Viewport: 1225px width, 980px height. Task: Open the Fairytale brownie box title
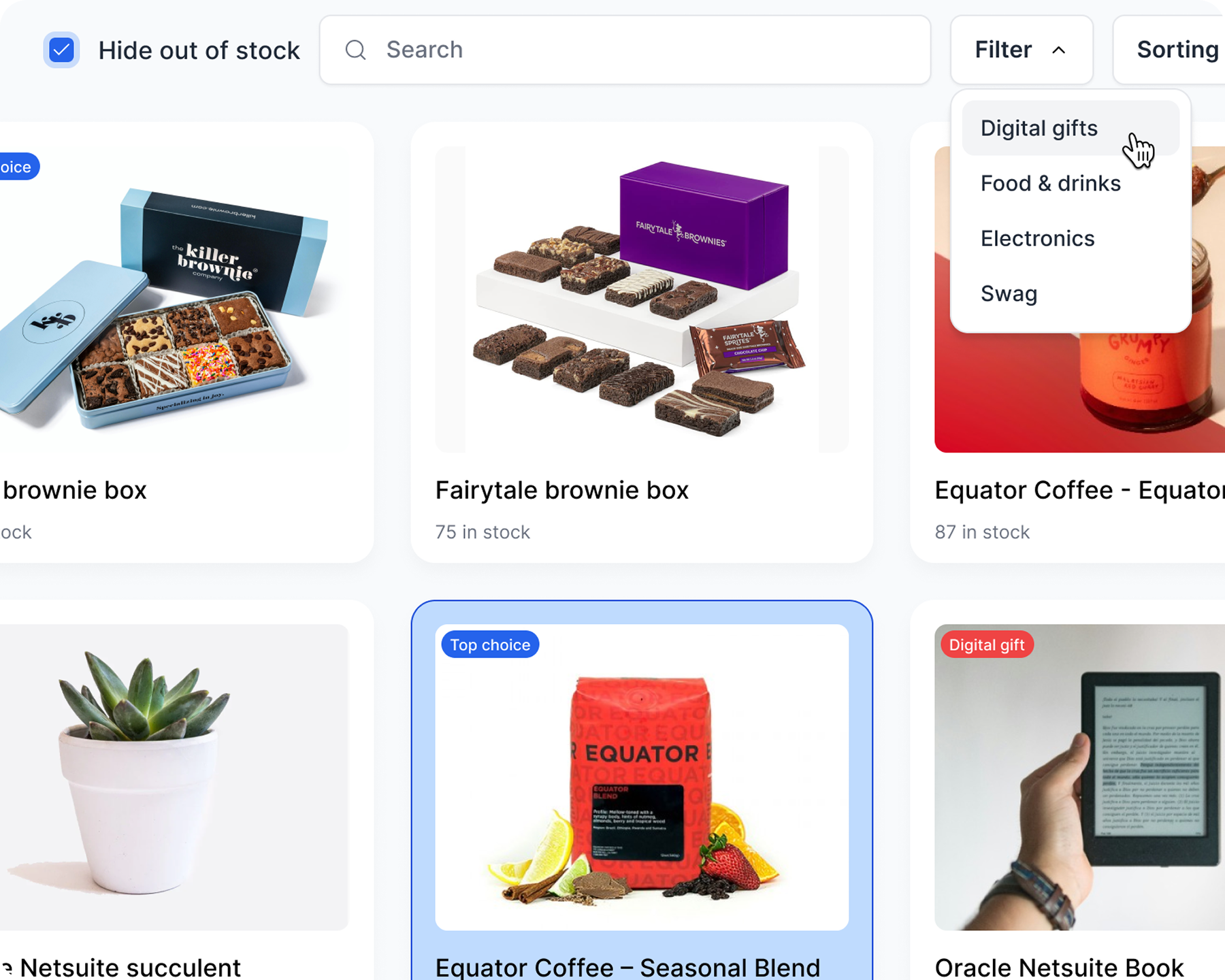pos(561,490)
